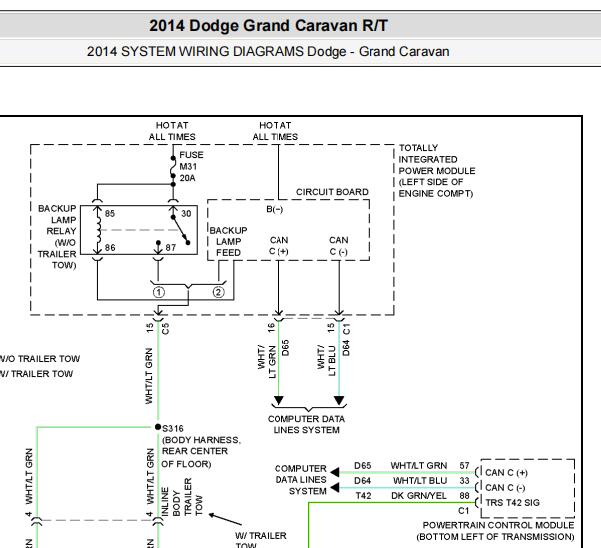
Task: Click relay terminal number 30
Action: pyautogui.click(x=186, y=213)
